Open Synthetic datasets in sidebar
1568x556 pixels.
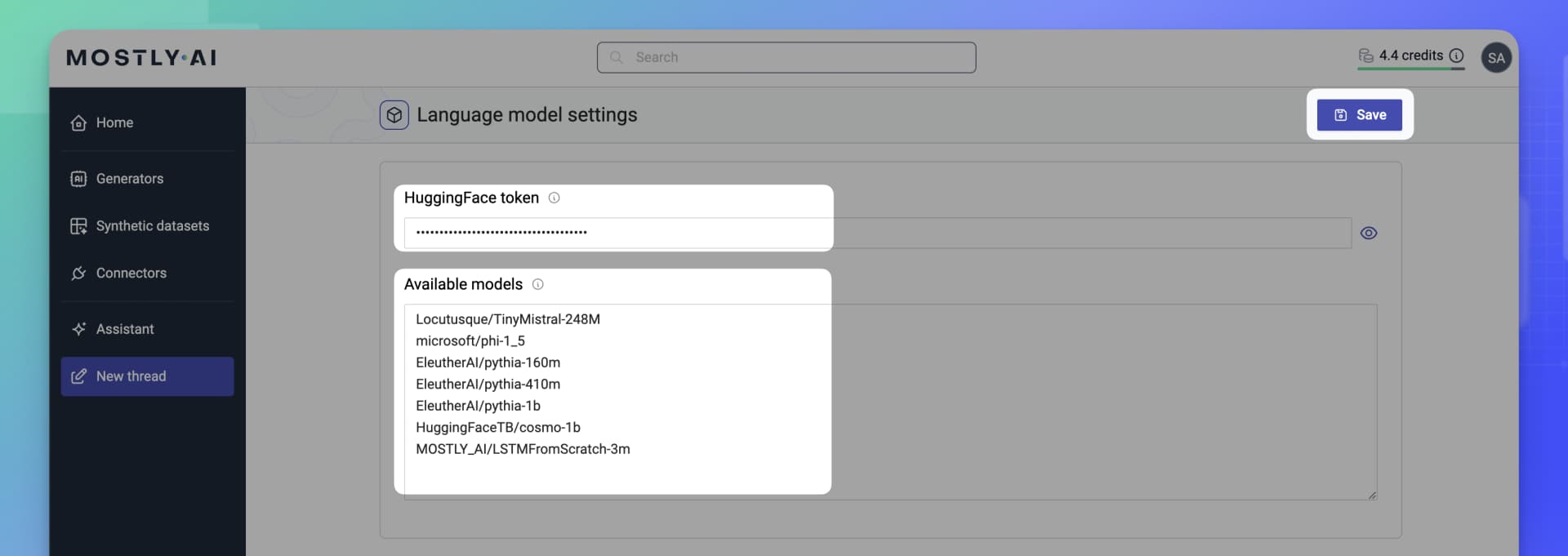coord(147,226)
